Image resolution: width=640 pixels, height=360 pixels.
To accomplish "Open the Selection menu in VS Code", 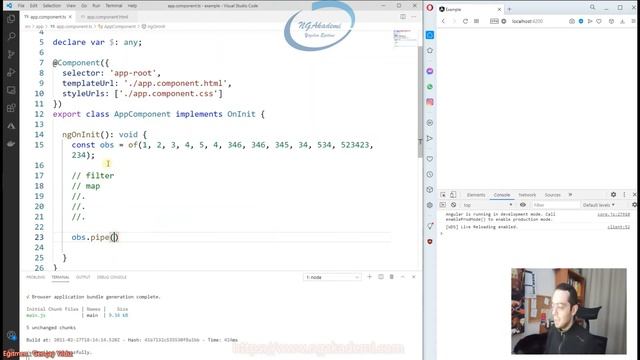I will pos(52,6).
